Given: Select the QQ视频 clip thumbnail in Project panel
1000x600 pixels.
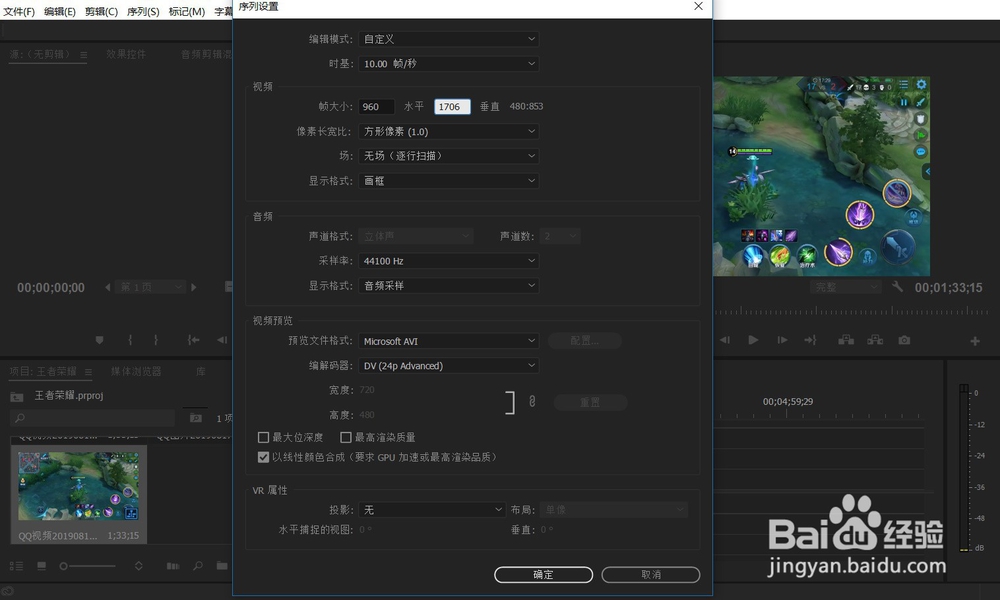Looking at the screenshot, I should [78, 487].
